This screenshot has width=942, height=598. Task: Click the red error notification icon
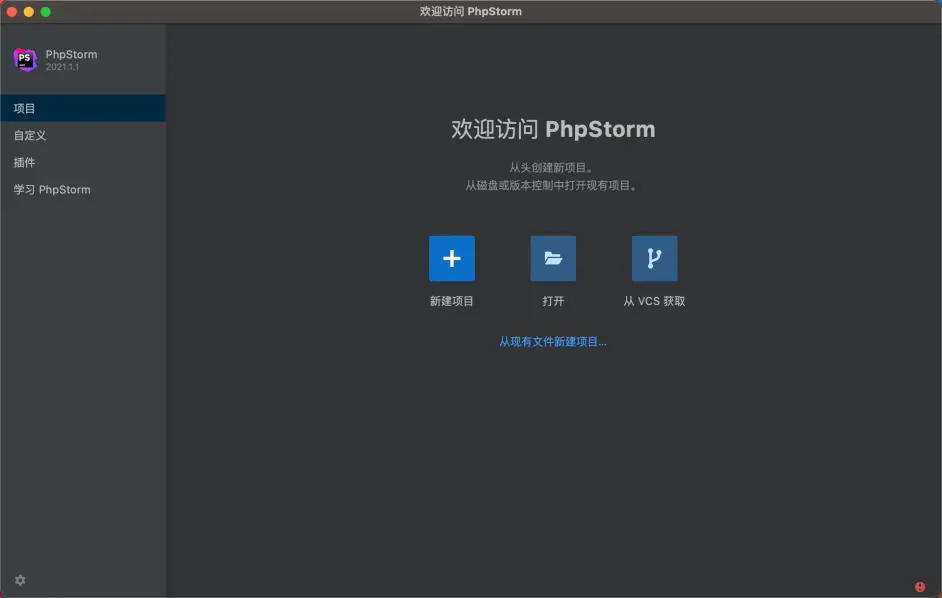(x=920, y=587)
